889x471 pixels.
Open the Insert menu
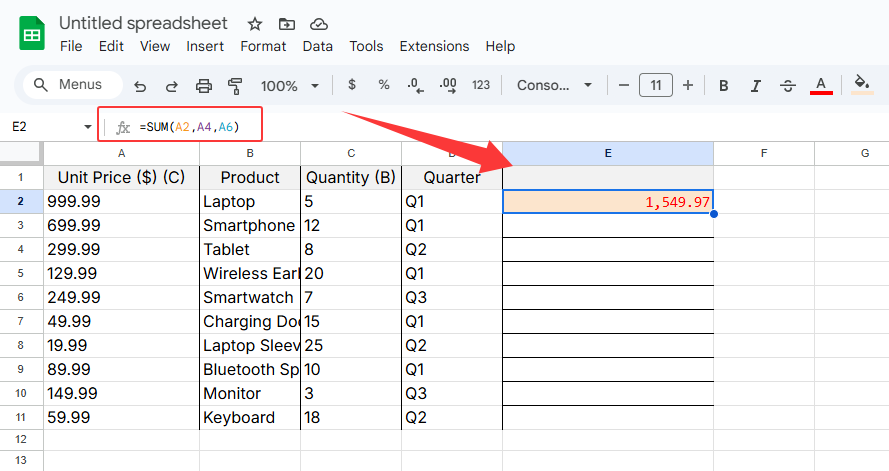coord(205,46)
